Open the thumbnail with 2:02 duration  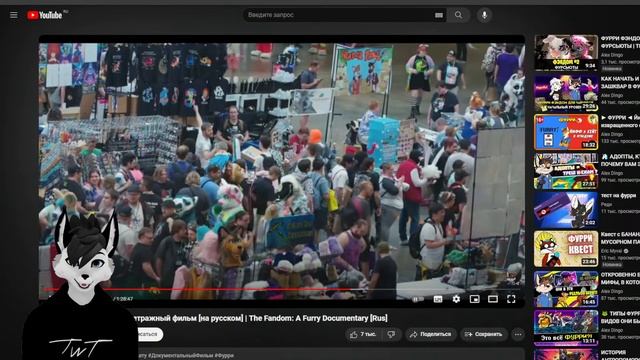tap(566, 210)
